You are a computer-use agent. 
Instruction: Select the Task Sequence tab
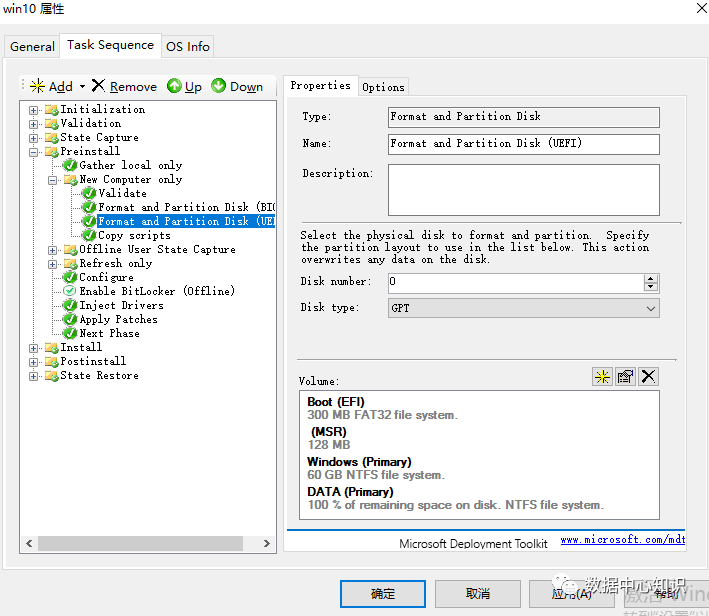click(110, 45)
